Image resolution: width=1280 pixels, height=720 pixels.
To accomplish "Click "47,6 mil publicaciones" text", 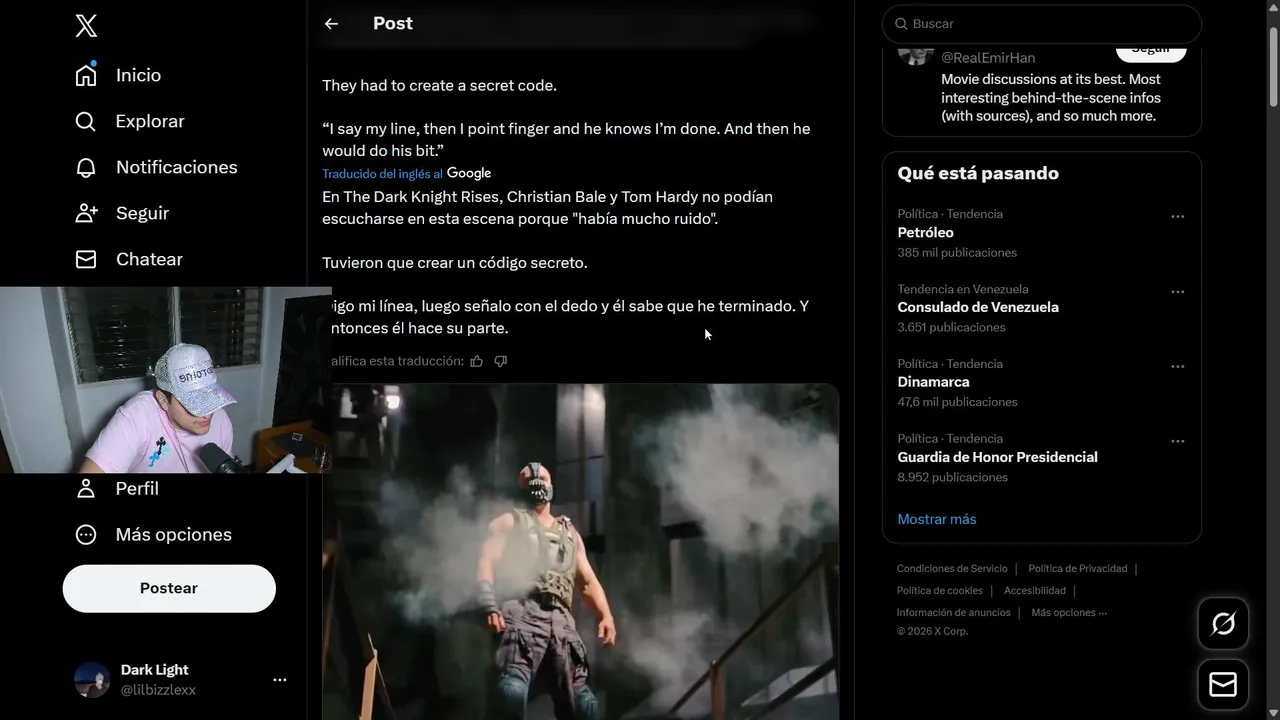I will [x=957, y=402].
